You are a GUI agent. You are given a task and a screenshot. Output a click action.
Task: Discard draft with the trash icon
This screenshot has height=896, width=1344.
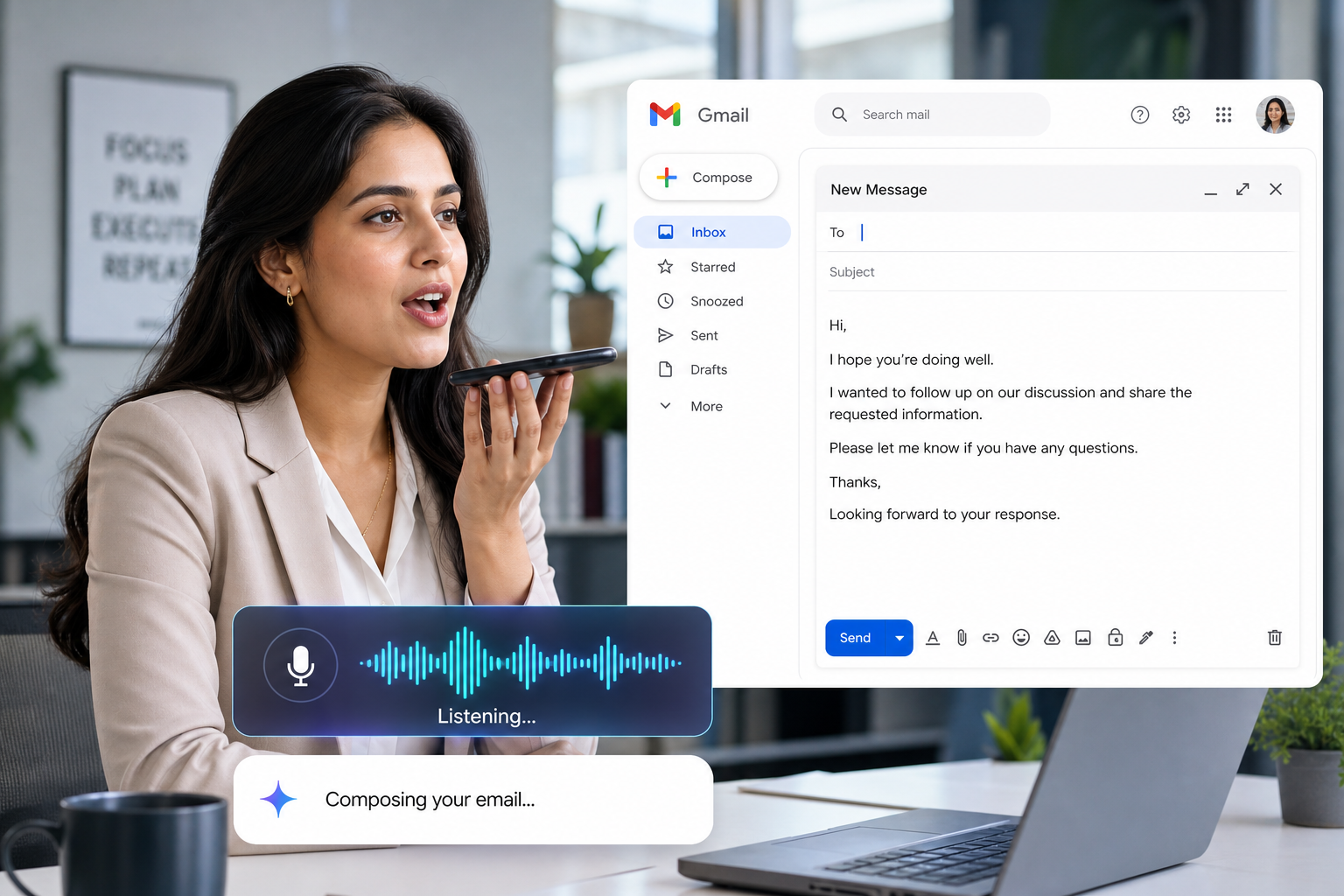point(1275,638)
